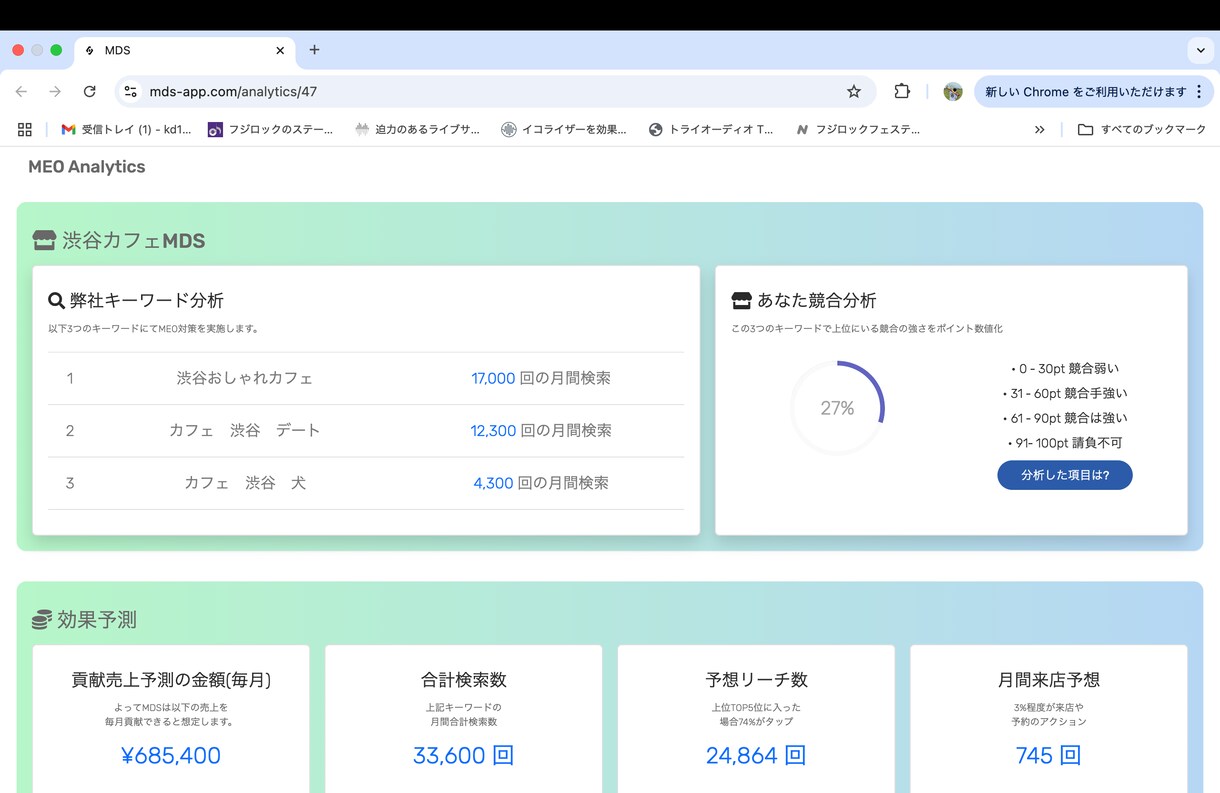
Task: Click the MEO Analytics heading
Action: 87,167
